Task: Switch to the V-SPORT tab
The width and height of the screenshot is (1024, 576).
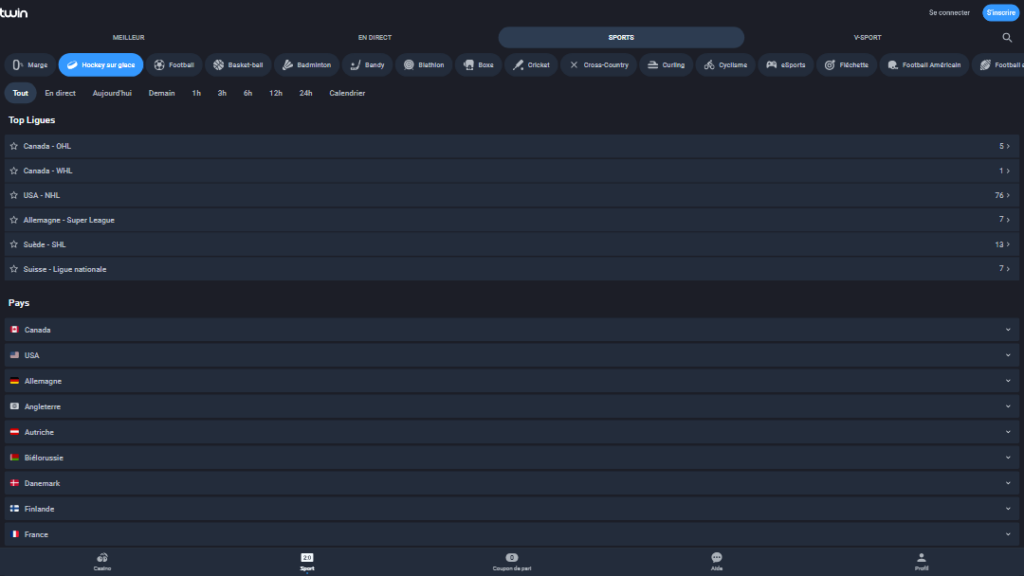Action: (x=867, y=38)
